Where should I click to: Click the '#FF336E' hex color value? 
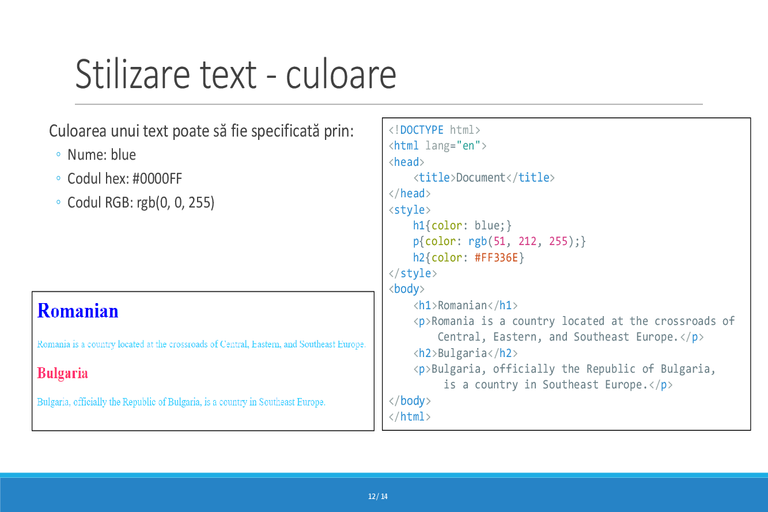pyautogui.click(x=496, y=257)
